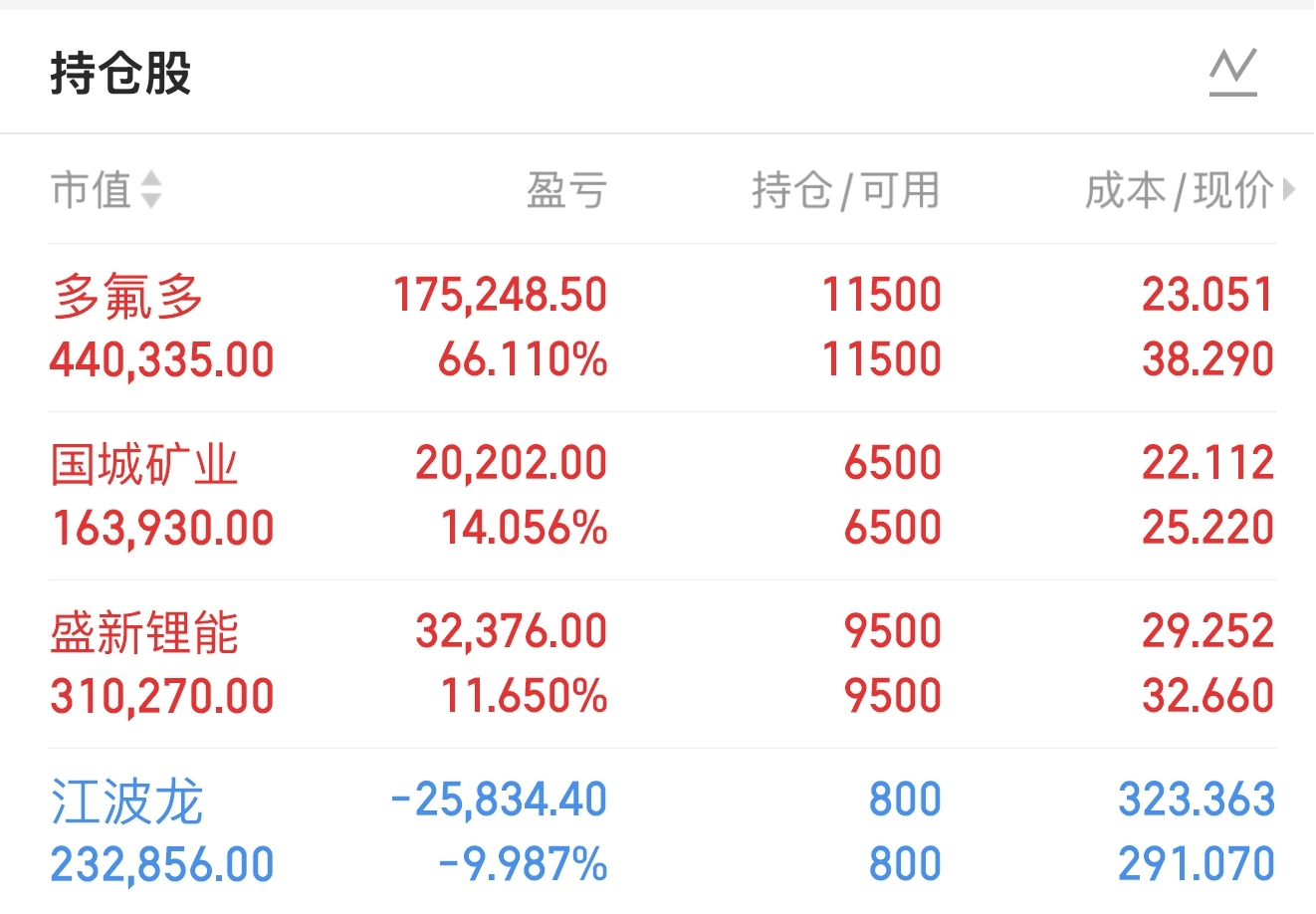Tap 江波龙 cost price 323.363
This screenshot has width=1316, height=914.
(1196, 800)
